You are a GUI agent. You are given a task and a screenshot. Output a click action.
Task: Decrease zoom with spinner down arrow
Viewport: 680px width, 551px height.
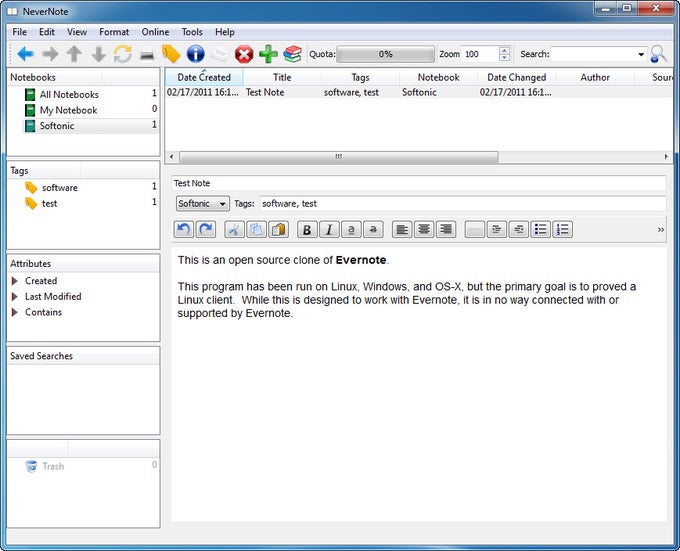tap(504, 58)
